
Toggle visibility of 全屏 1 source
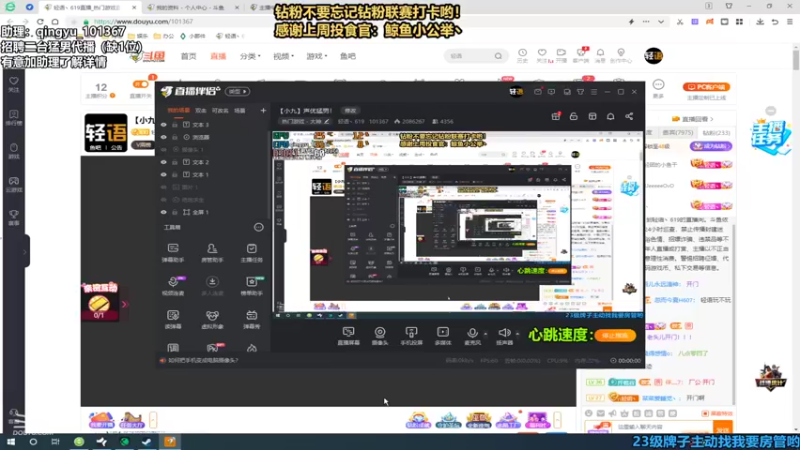[x=163, y=212]
